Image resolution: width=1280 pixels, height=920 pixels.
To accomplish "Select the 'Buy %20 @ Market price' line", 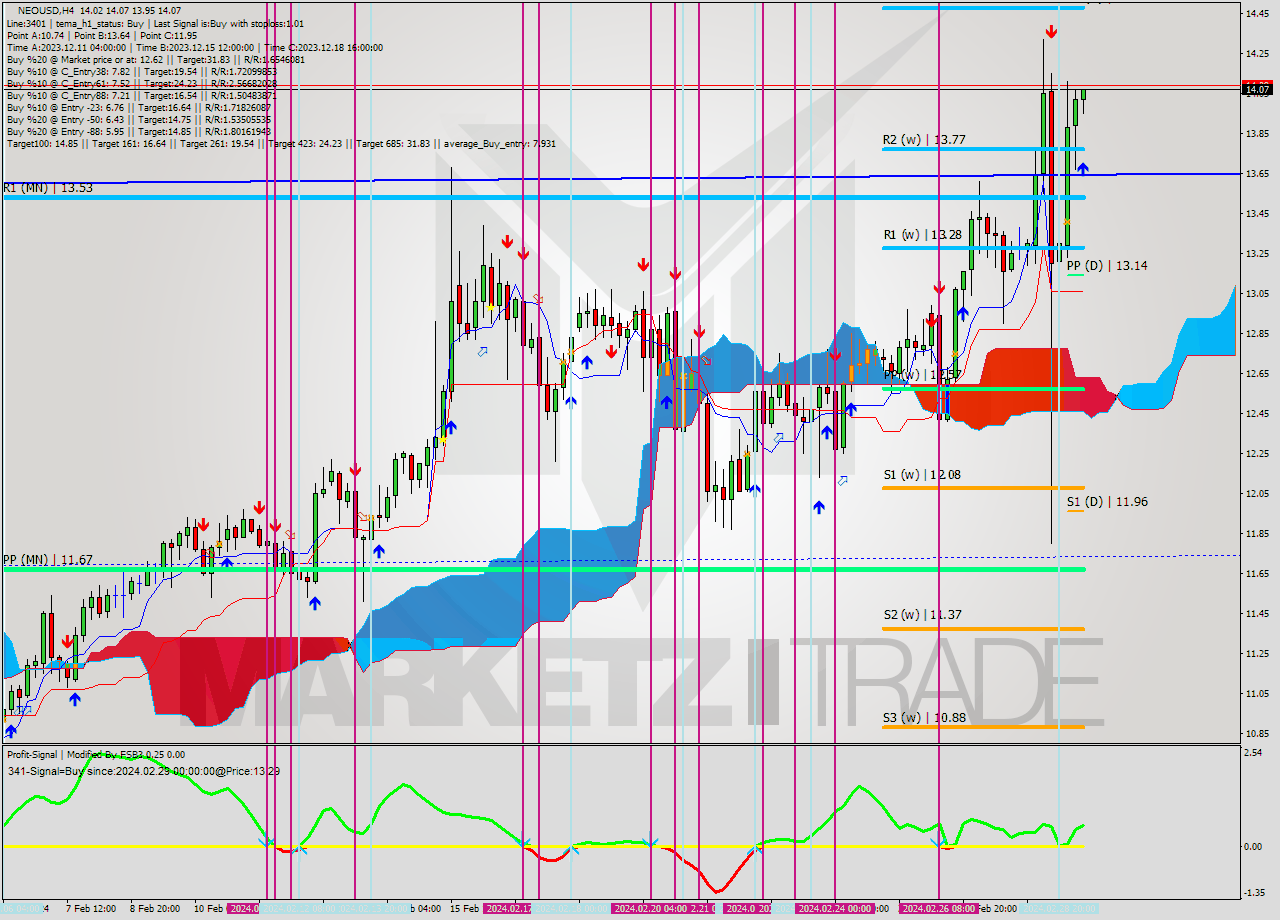I will coord(155,59).
